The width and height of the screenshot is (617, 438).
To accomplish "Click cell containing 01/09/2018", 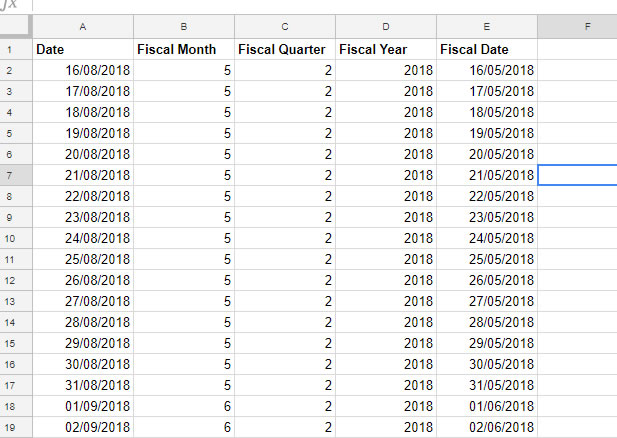I will pos(83,406).
